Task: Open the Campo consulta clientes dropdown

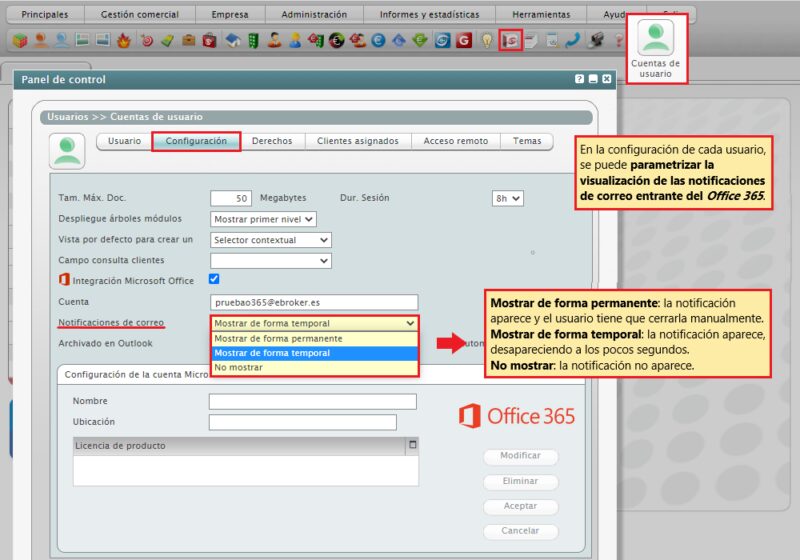Action: point(271,261)
